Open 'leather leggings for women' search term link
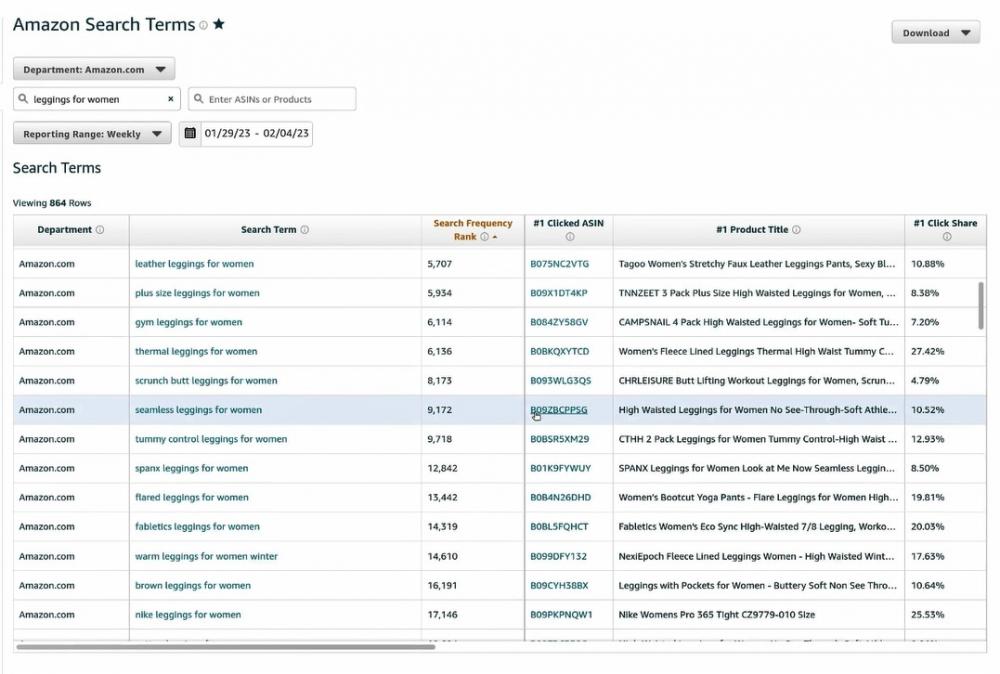 coord(194,263)
